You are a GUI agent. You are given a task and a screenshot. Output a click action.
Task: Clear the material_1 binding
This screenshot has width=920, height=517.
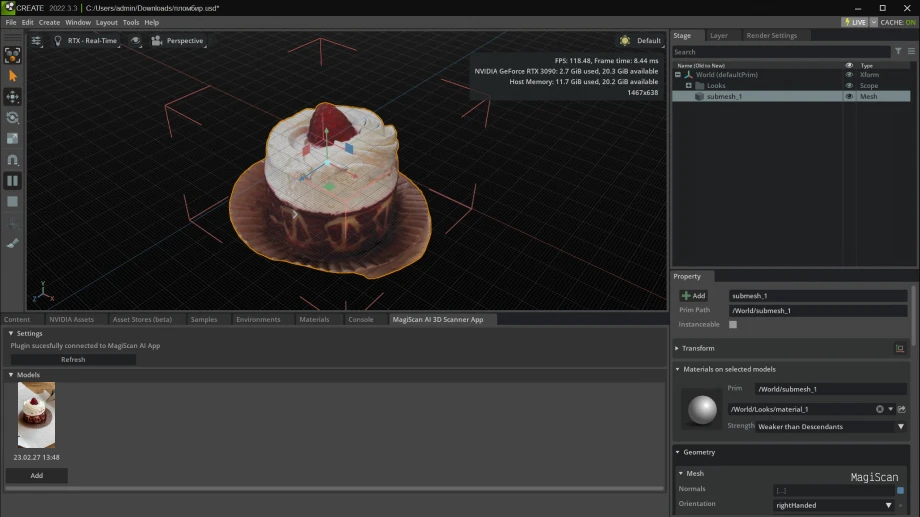pyautogui.click(x=880, y=409)
